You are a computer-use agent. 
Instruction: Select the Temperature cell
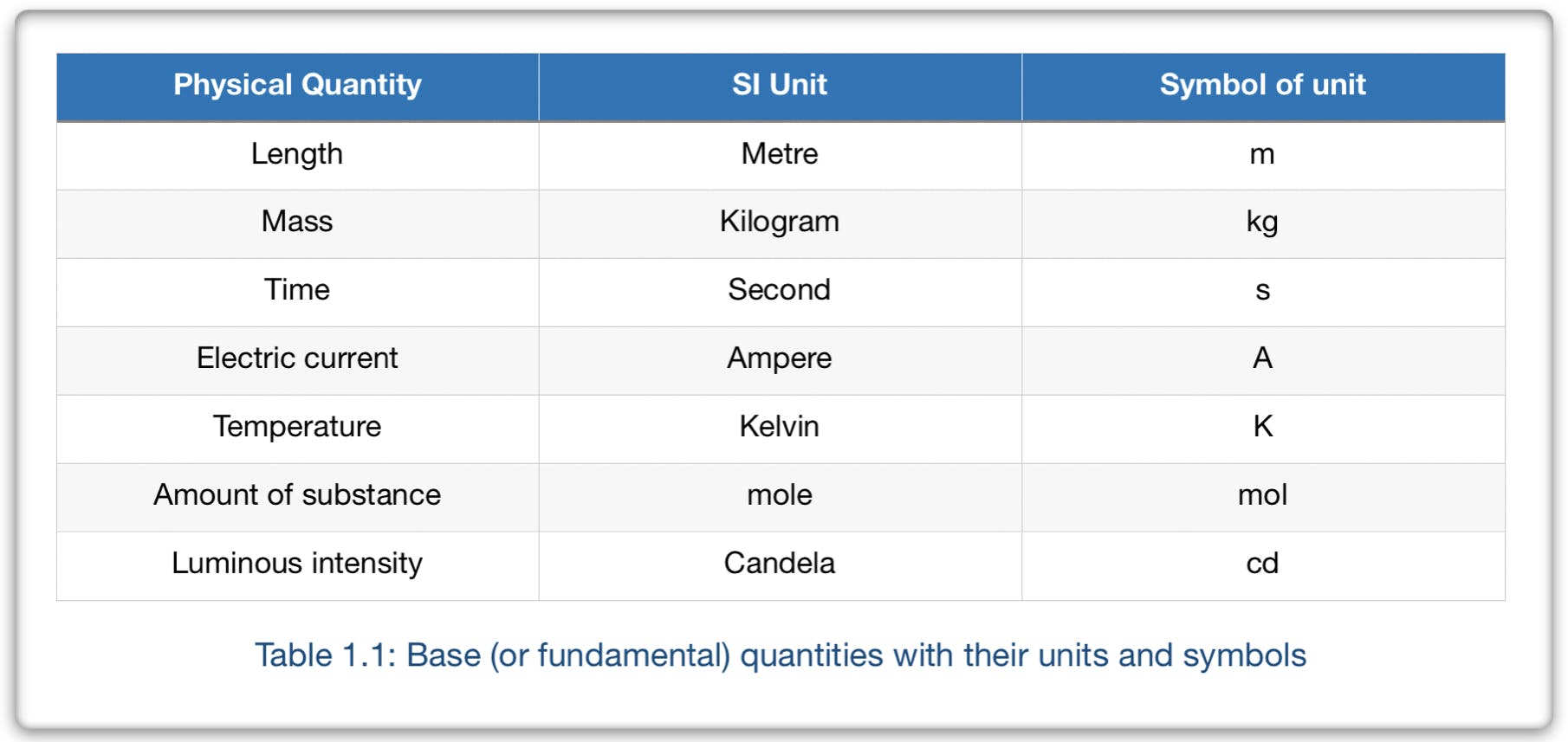[x=297, y=427]
